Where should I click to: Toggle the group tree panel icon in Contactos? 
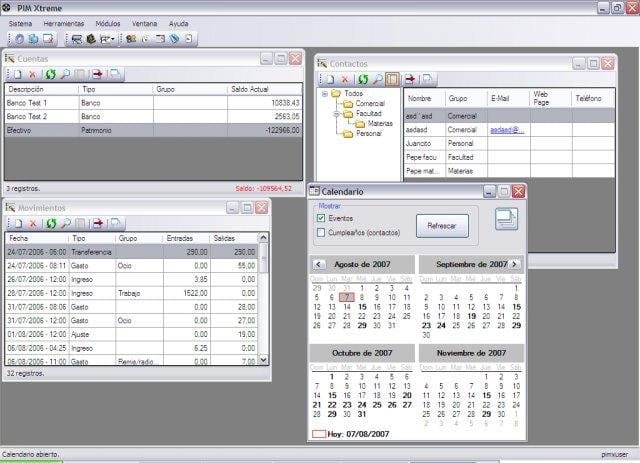click(392, 79)
